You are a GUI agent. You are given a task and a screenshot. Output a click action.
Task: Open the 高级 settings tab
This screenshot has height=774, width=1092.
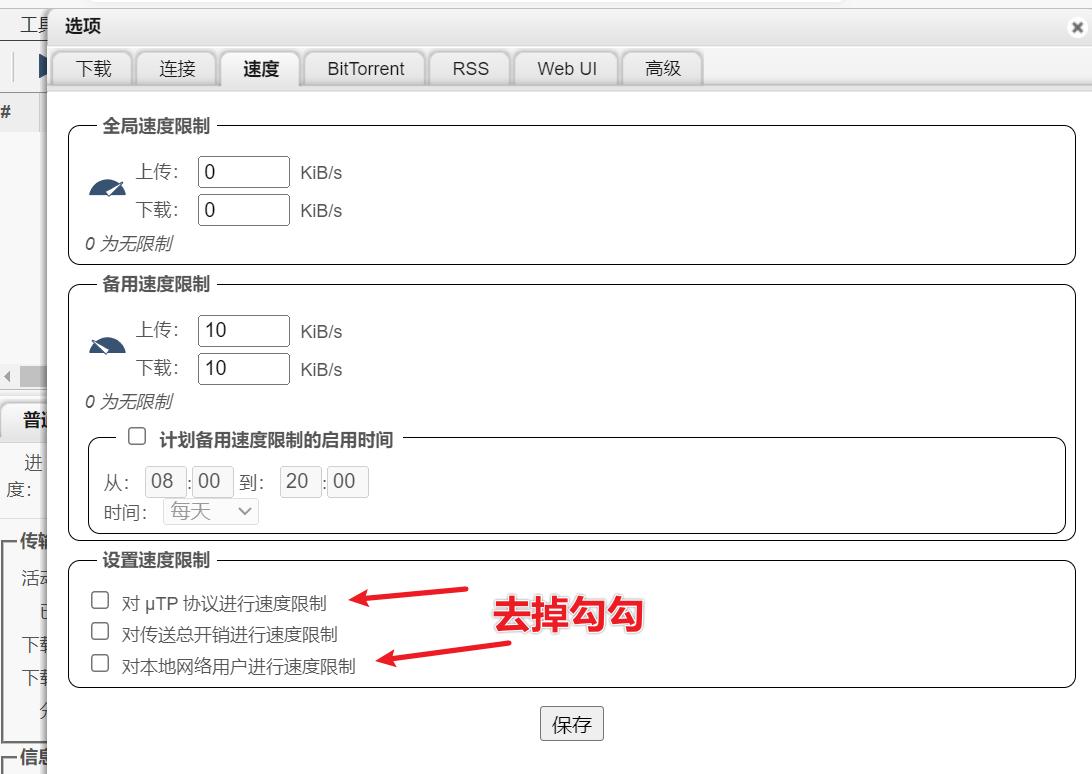tap(661, 68)
